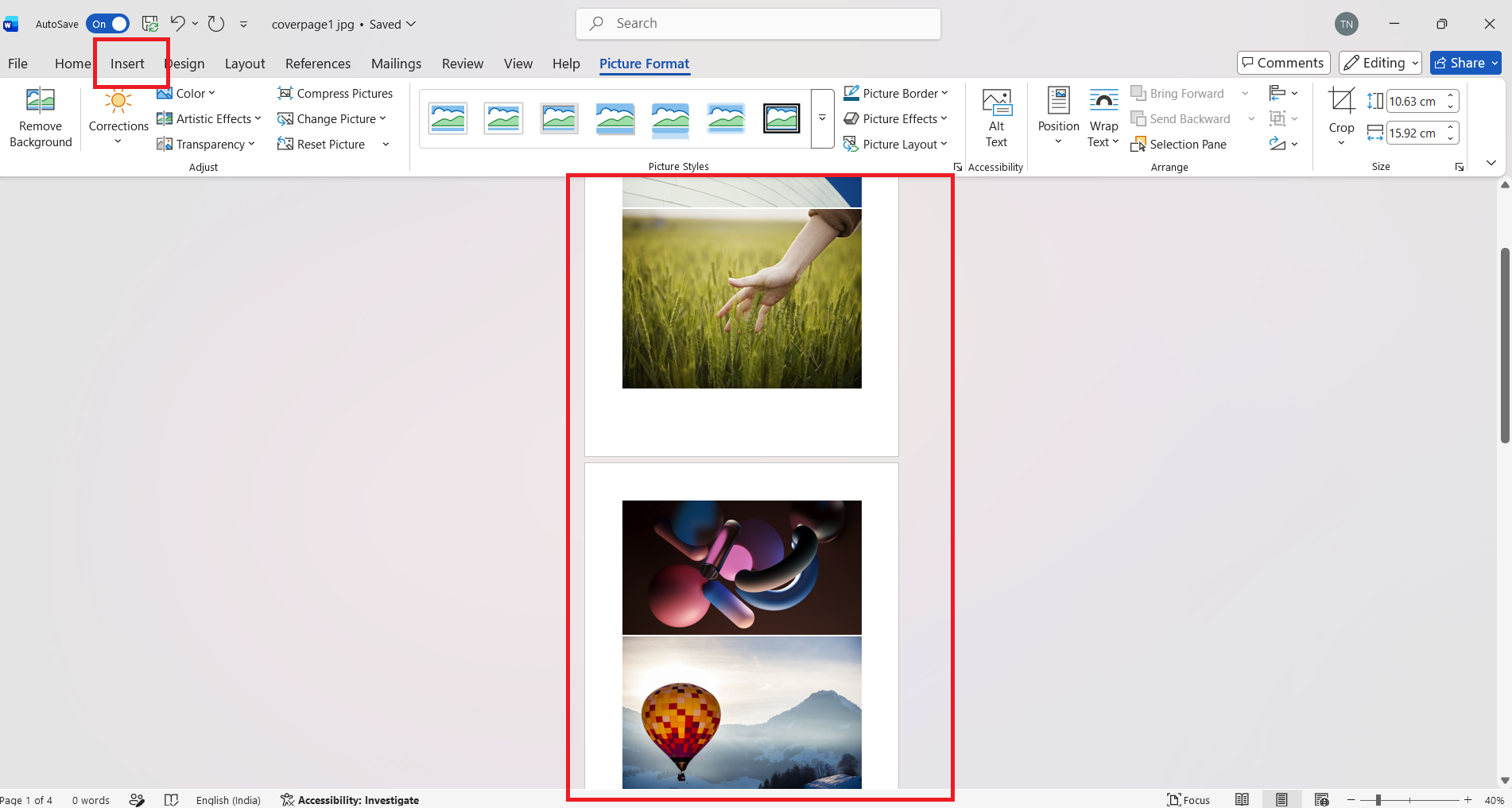Screen dimensions: 1512x808
Task: Click the Change Picture button
Action: [x=331, y=118]
